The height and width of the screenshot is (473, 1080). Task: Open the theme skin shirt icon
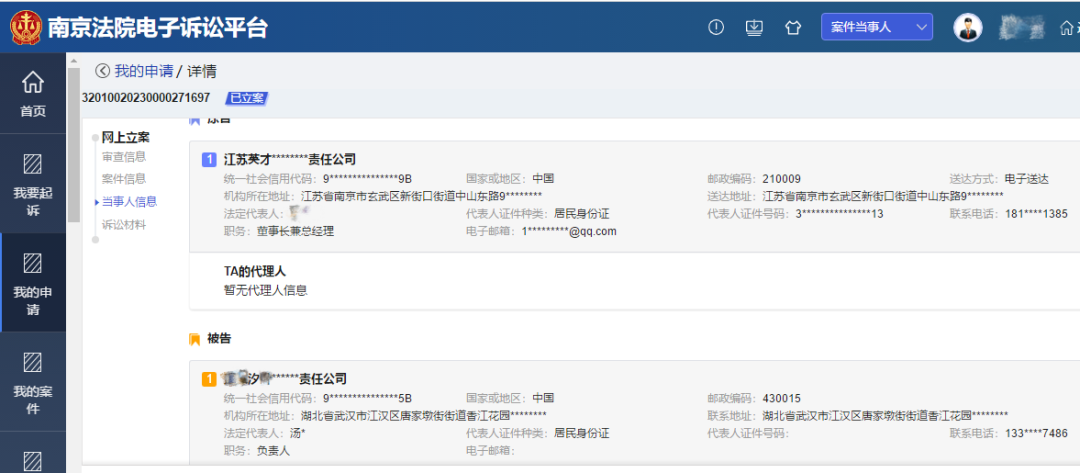point(793,28)
